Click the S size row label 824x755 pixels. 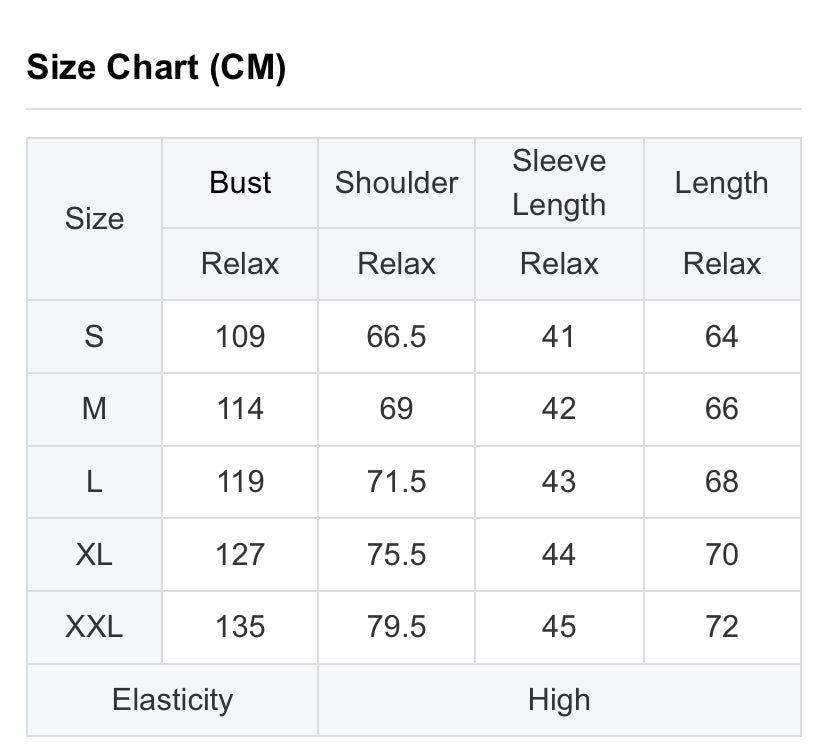tap(94, 336)
